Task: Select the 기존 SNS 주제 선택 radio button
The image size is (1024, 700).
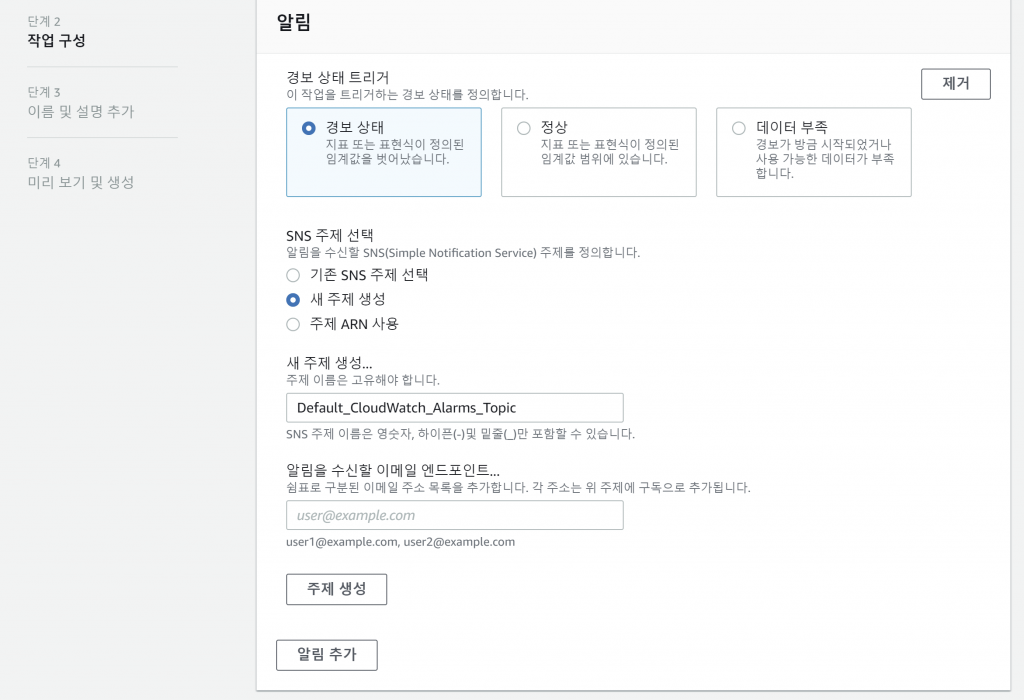Action: click(x=293, y=275)
